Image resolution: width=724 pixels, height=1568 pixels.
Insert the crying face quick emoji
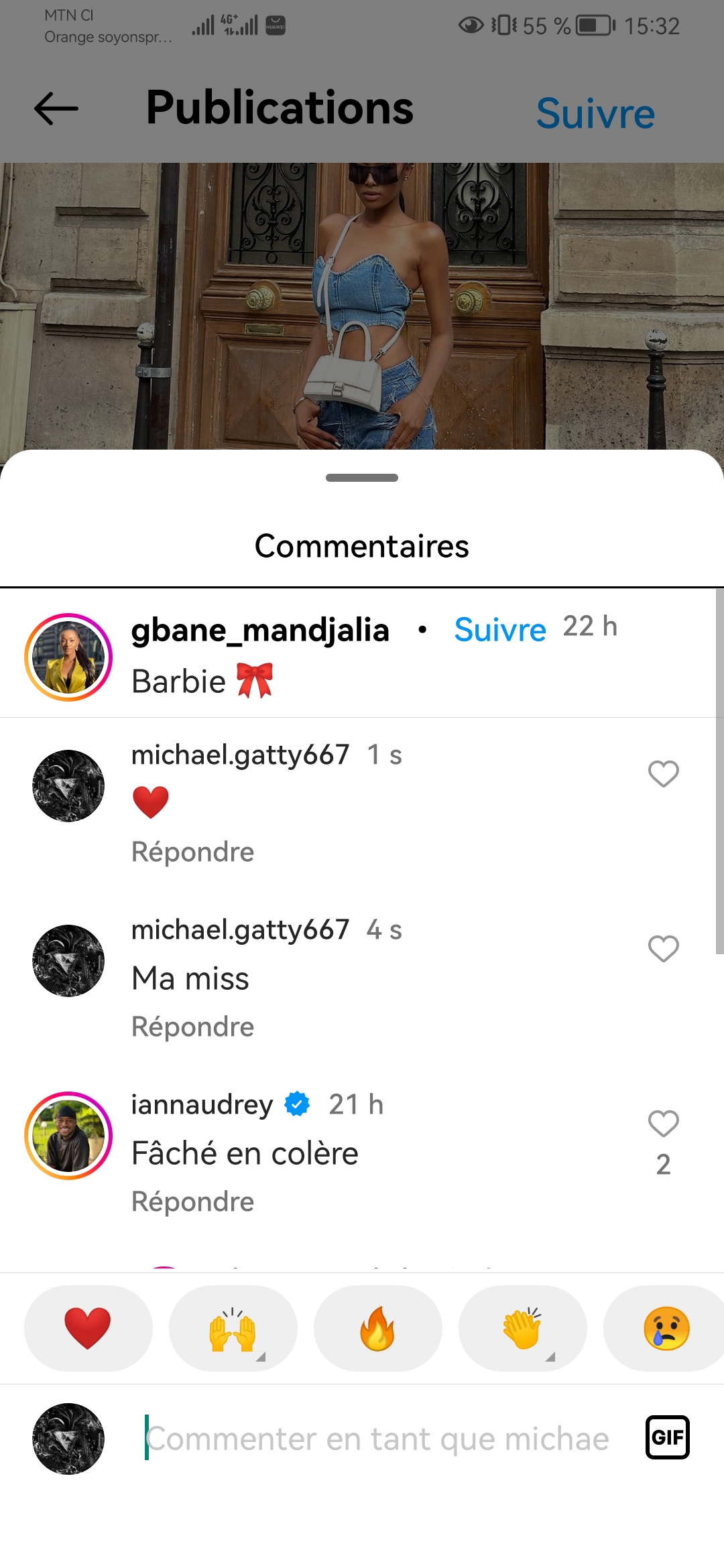665,1328
